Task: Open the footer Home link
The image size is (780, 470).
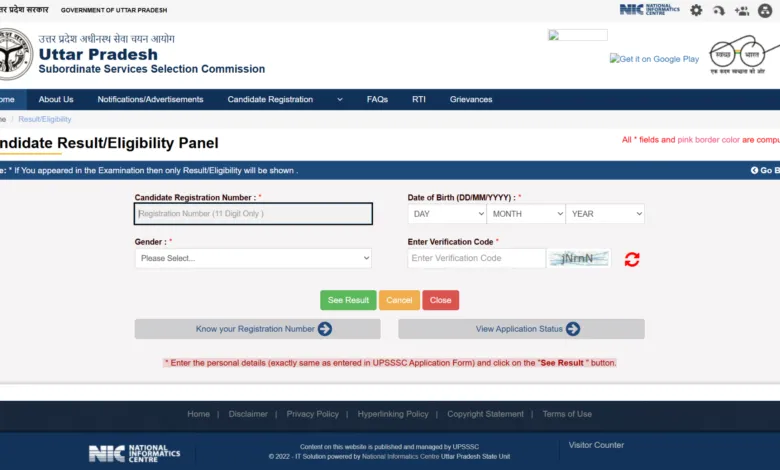Action: click(x=198, y=414)
